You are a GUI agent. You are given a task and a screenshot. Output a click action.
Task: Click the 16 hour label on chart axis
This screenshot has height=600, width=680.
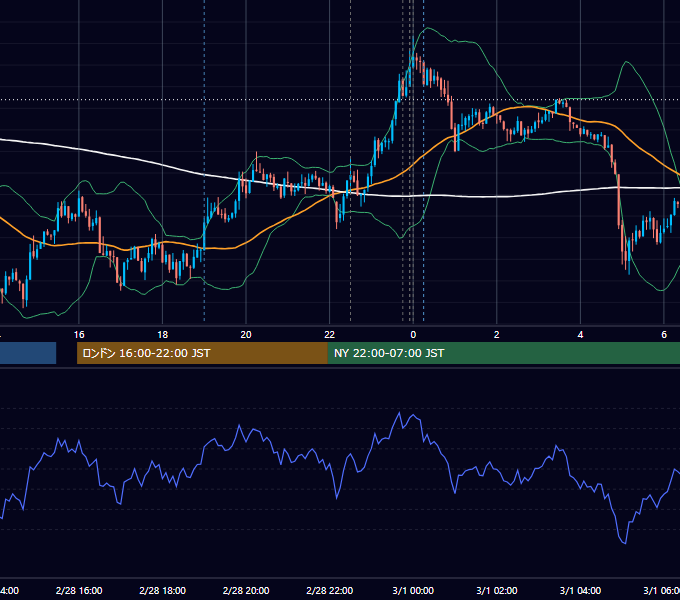click(79, 335)
